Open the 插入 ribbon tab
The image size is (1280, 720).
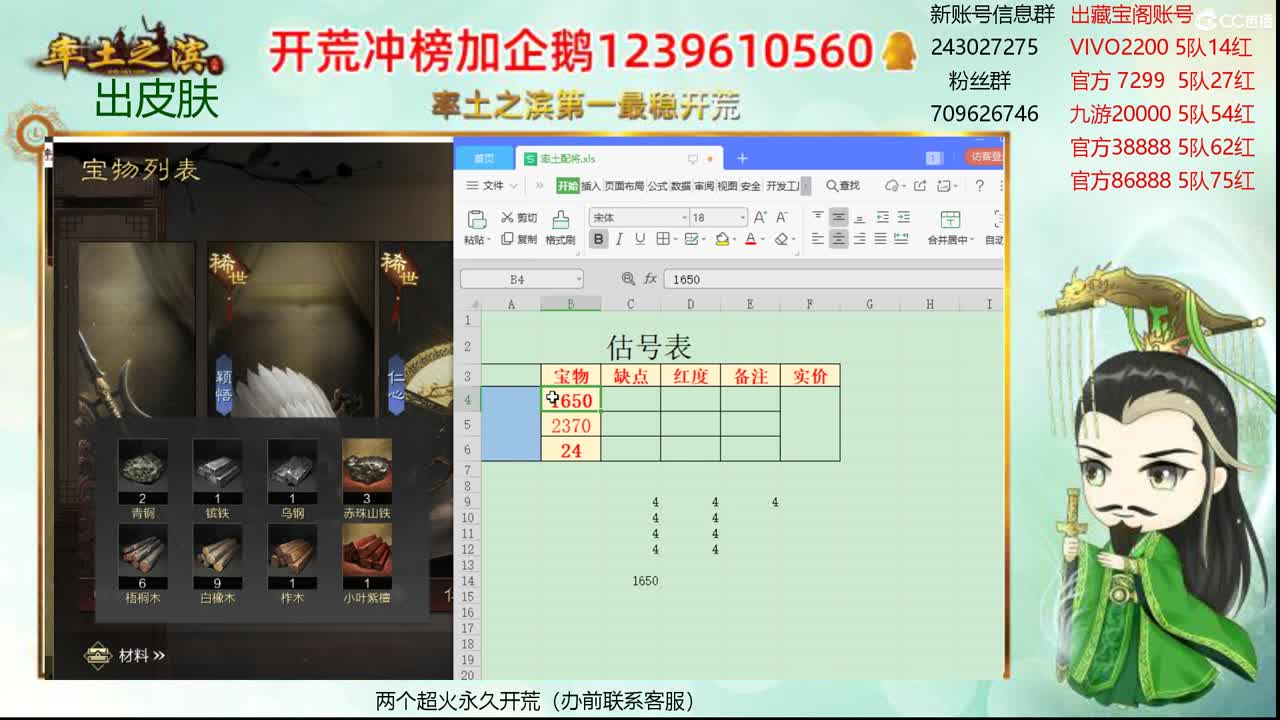pyautogui.click(x=591, y=186)
